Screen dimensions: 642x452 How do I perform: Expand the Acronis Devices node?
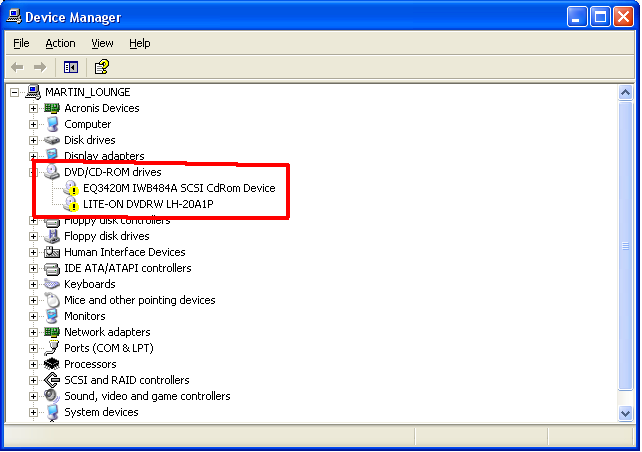[x=33, y=108]
